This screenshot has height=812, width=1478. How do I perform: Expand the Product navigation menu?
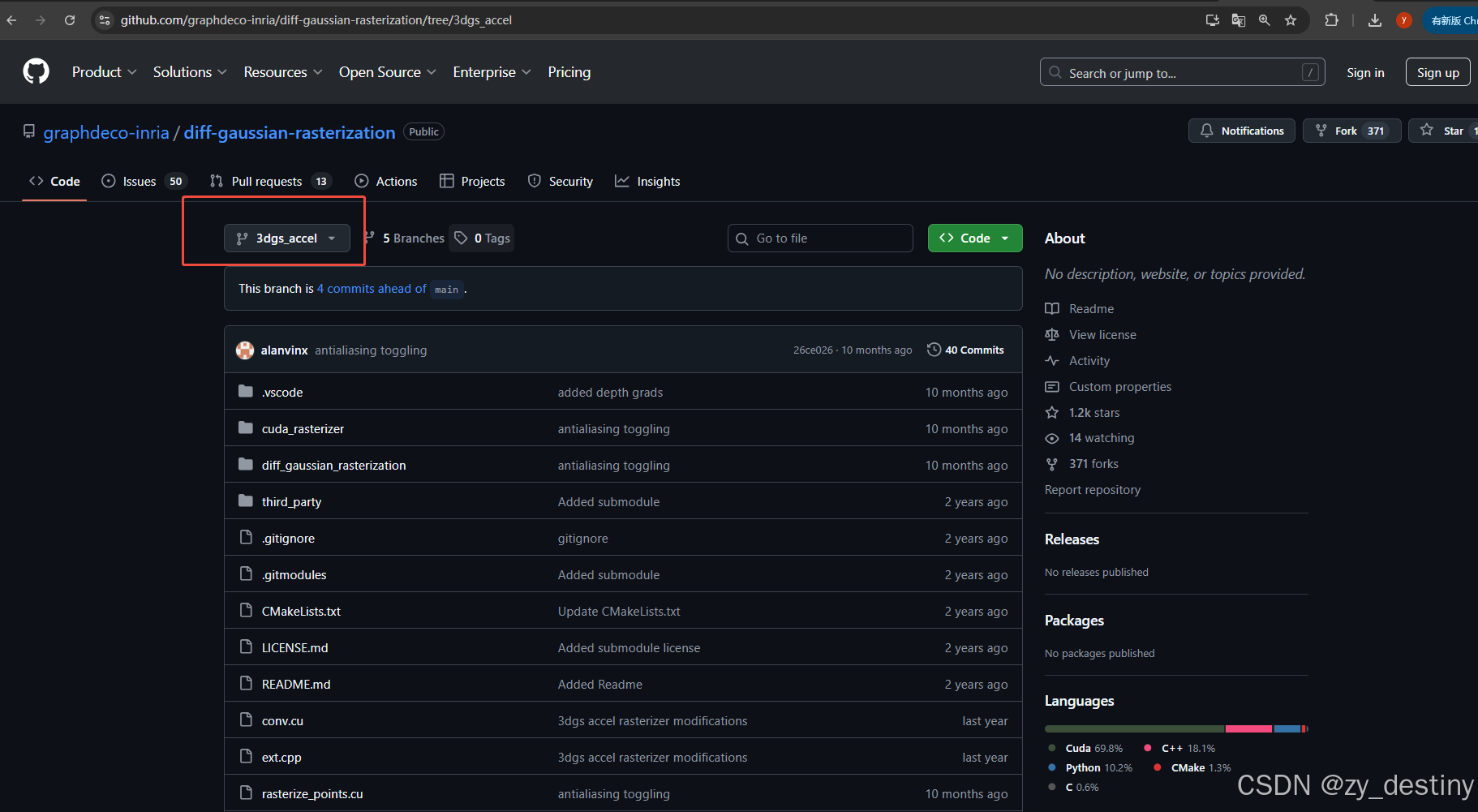click(x=104, y=72)
